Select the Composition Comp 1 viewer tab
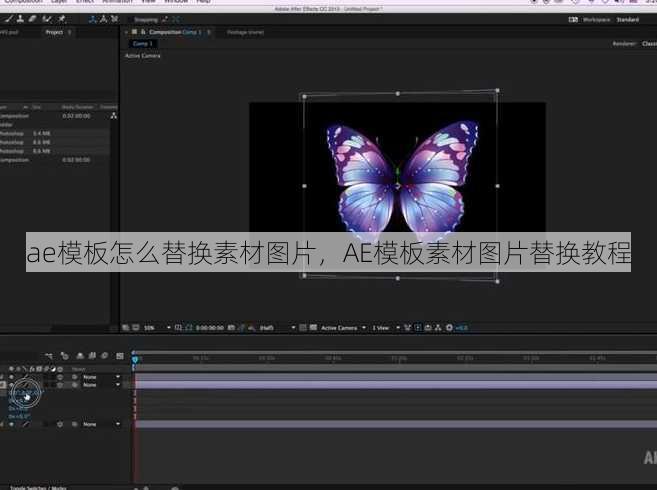Screen dimensions: 657x490 [175, 32]
